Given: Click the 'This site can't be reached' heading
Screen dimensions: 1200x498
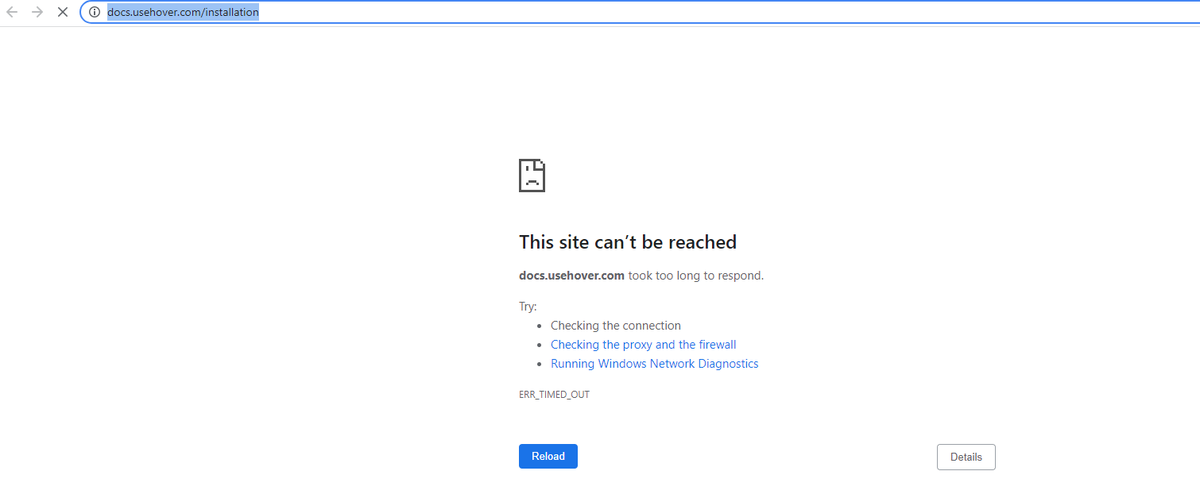Looking at the screenshot, I should (x=628, y=242).
